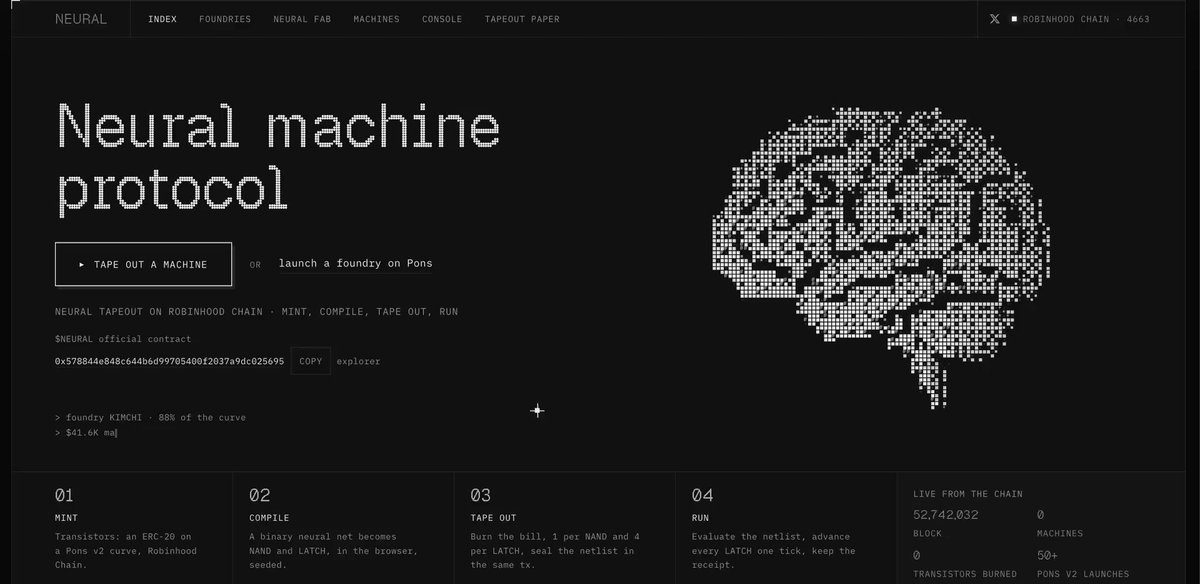This screenshot has height=584, width=1200.
Task: Select the 0x578844e8... contract address text
Action: pos(169,361)
